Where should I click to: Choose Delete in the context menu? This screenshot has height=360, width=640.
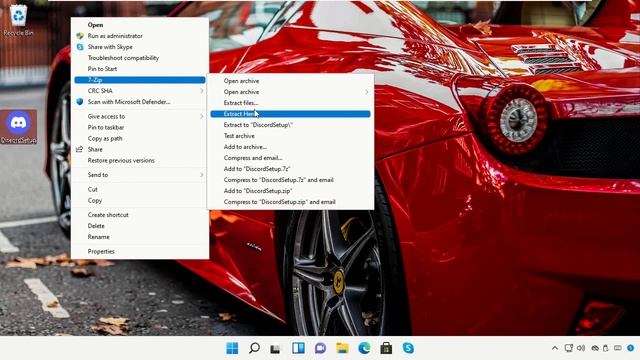click(x=140, y=226)
